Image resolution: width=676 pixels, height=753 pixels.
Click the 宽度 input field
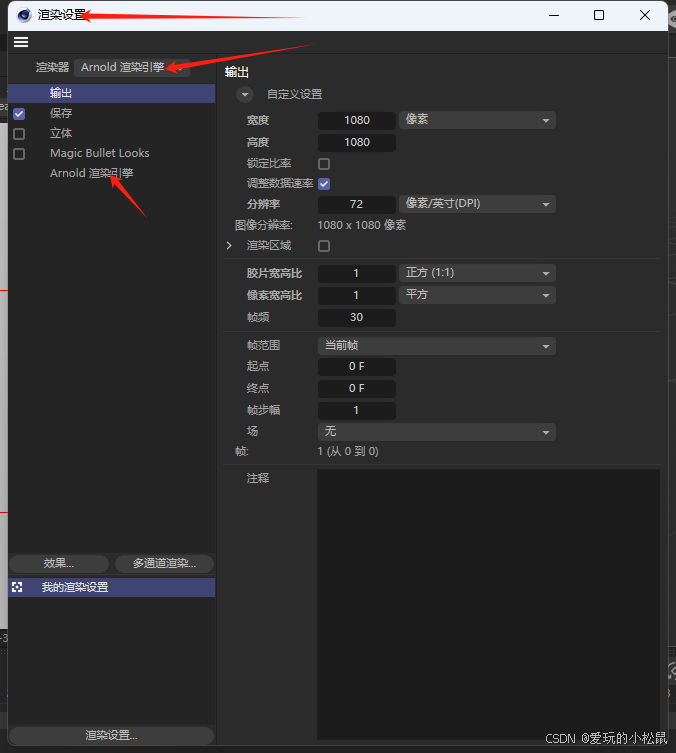point(357,120)
